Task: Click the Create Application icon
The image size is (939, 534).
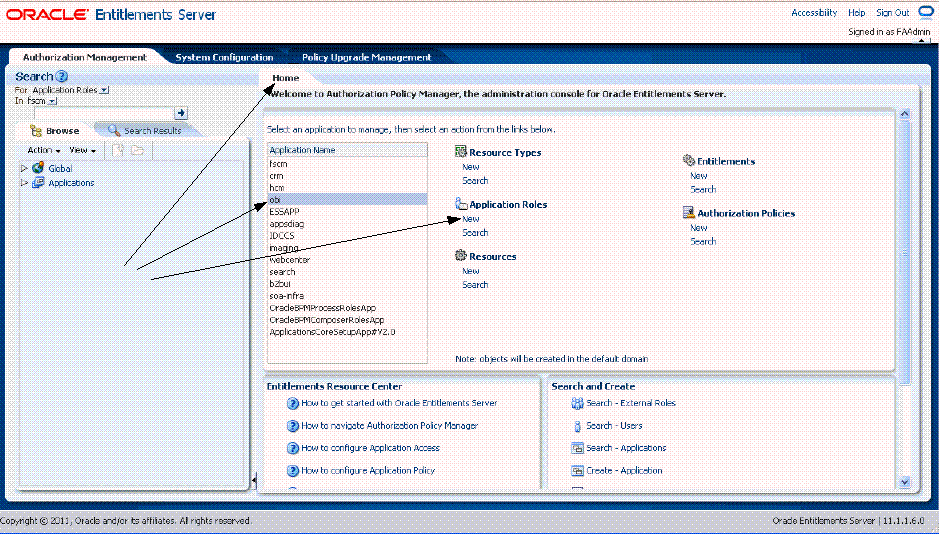Action: point(577,471)
